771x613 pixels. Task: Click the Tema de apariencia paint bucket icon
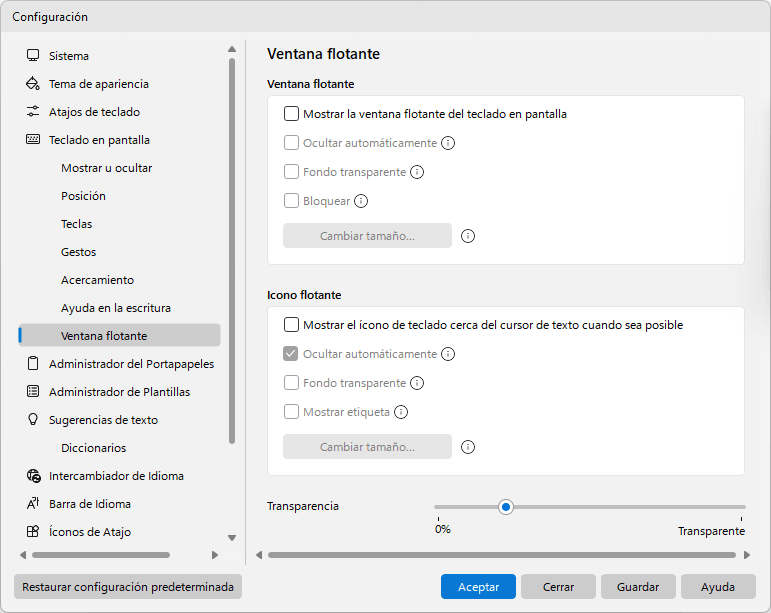pyautogui.click(x=33, y=84)
